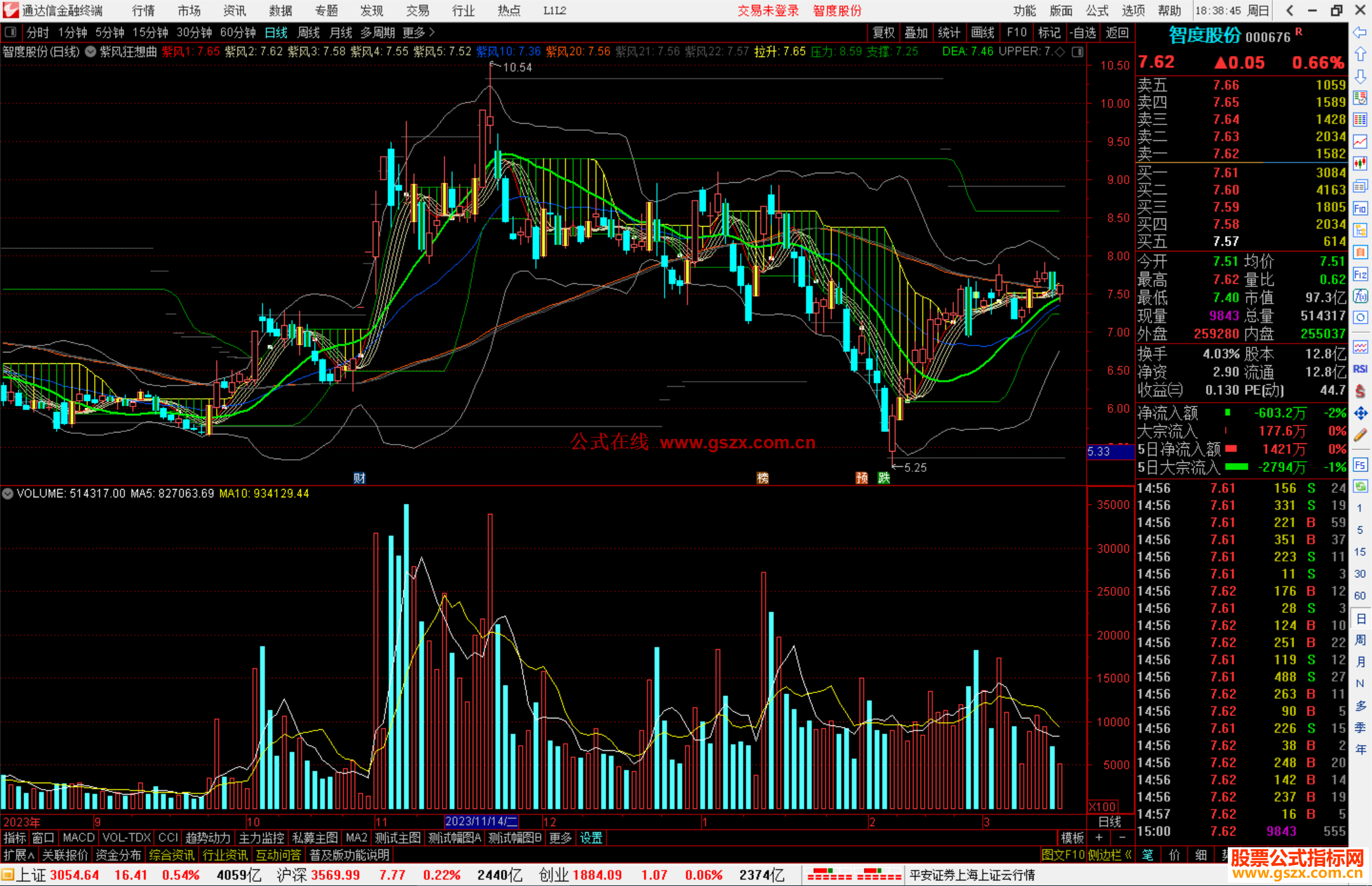The image size is (1372, 886).
Task: Open the F10 info sidebar icon
Action: pyautogui.click(x=1360, y=208)
